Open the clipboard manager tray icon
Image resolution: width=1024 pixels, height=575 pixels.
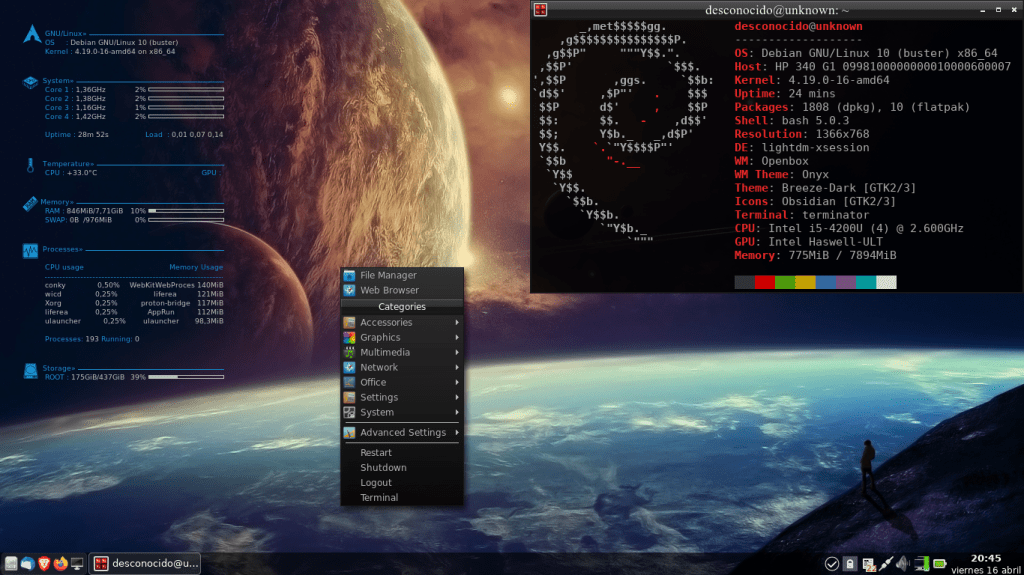(849, 564)
